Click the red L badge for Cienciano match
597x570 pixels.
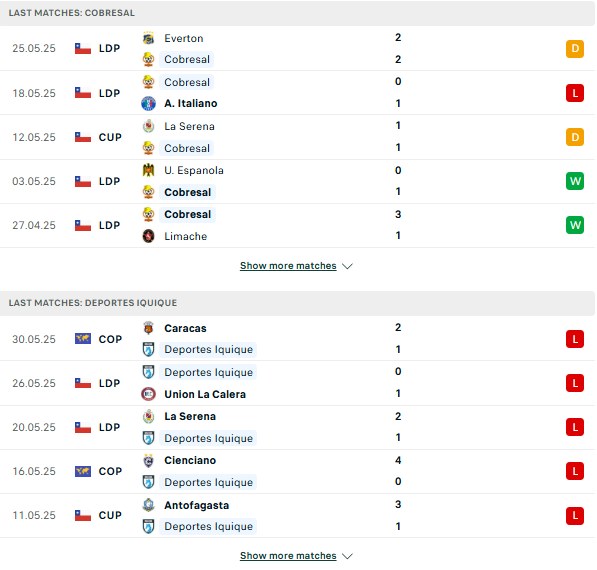(x=575, y=471)
